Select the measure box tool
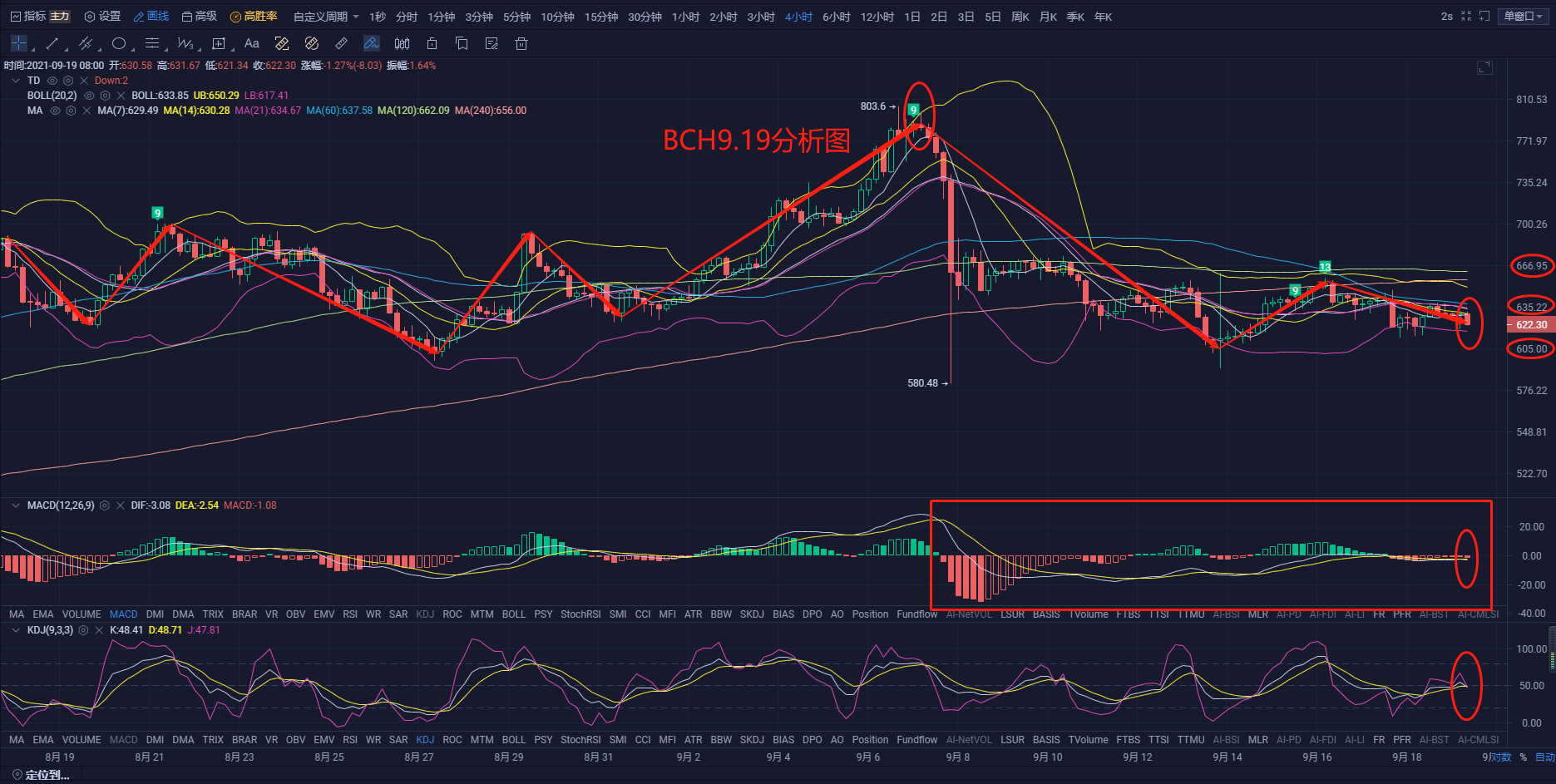1556x784 pixels. tap(219, 43)
